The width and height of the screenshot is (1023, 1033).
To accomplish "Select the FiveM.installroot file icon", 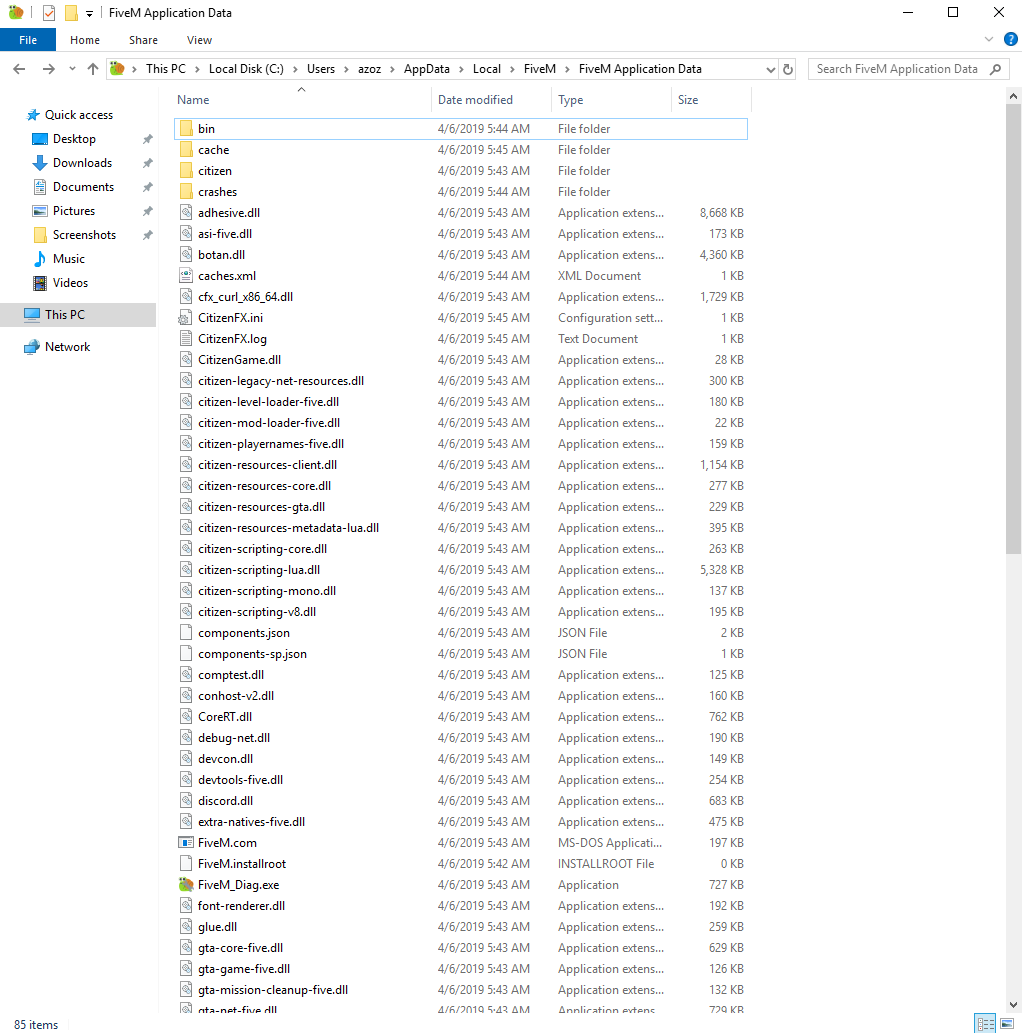I will [186, 864].
